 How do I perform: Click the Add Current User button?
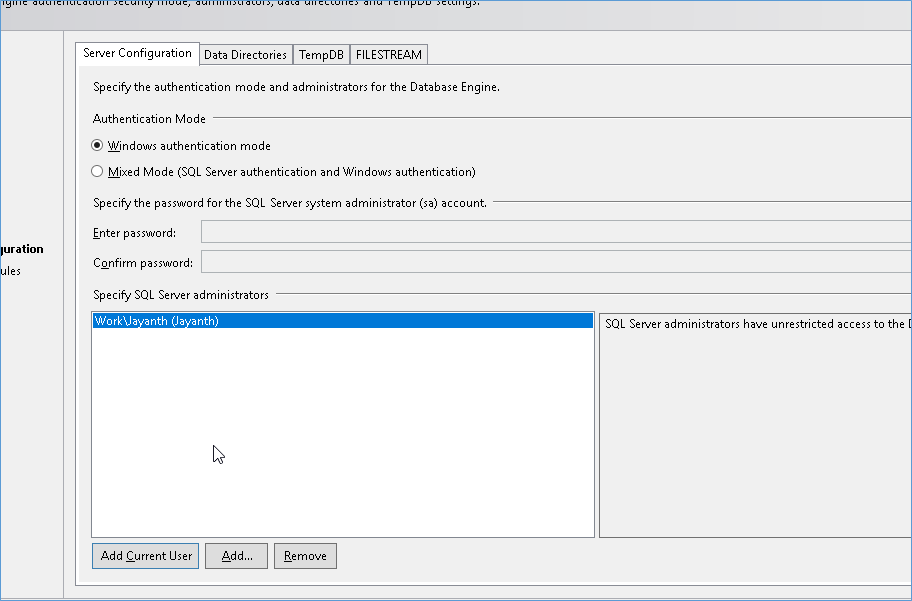pos(145,556)
